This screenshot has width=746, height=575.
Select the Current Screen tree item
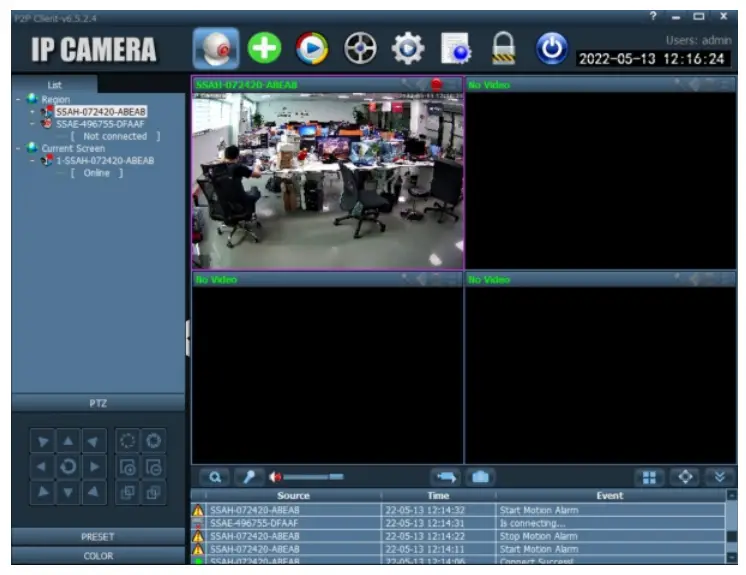(73, 148)
